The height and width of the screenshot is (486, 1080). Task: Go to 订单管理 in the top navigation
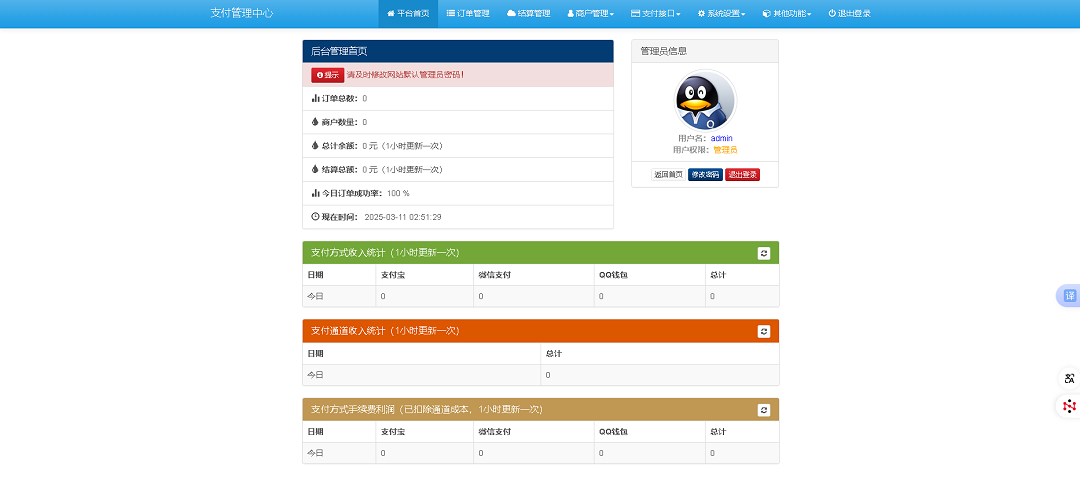click(468, 14)
